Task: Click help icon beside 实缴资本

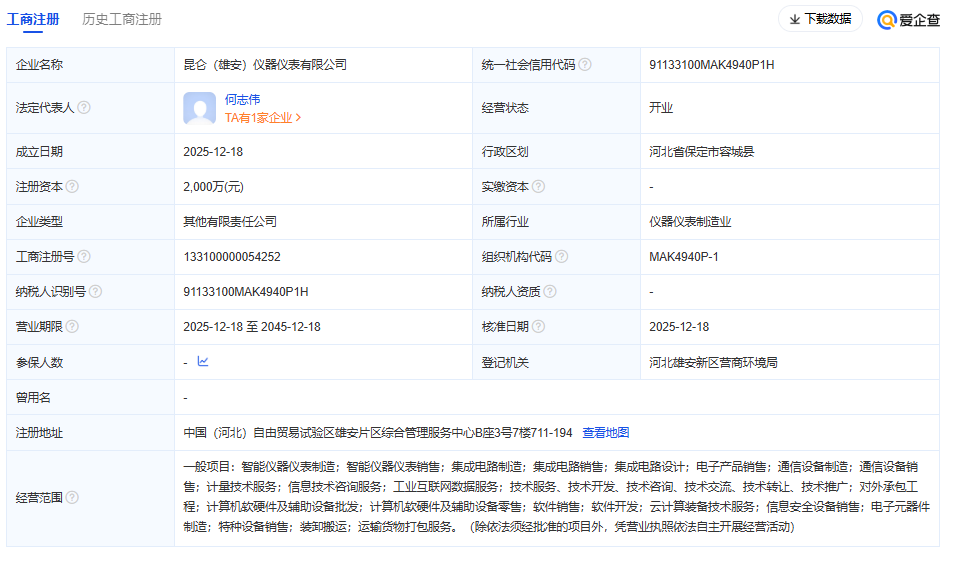Action: click(538, 187)
